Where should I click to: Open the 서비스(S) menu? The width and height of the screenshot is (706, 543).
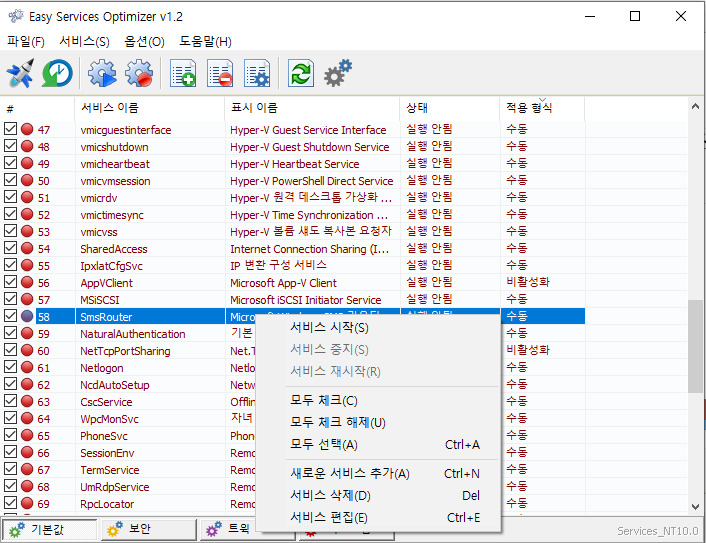click(84, 41)
